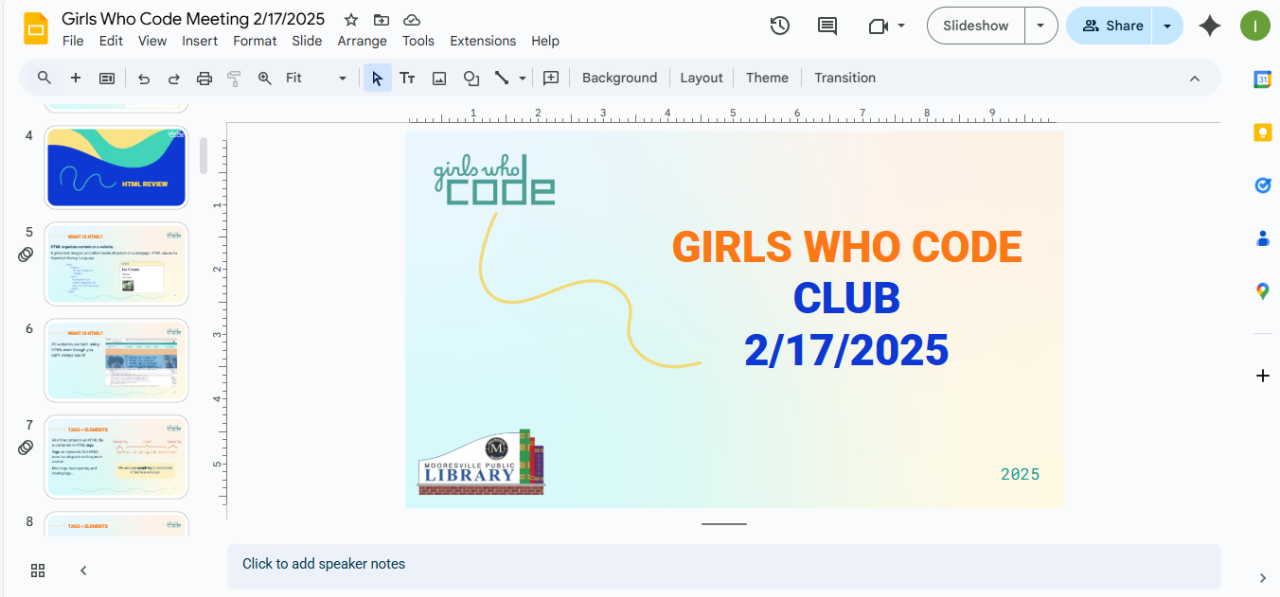Open the Tools menu

(418, 41)
